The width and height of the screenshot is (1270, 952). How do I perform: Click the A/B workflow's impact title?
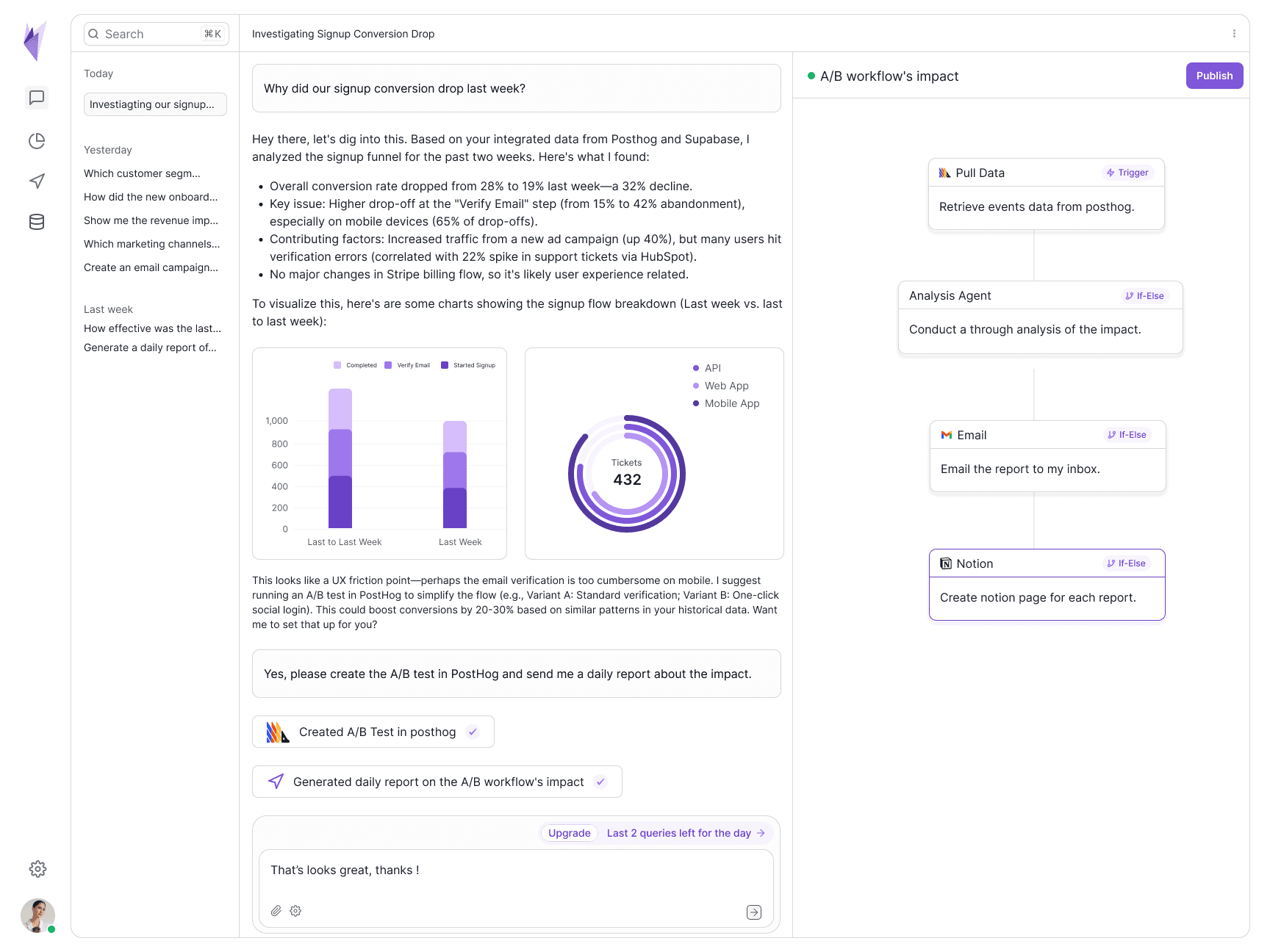(889, 76)
